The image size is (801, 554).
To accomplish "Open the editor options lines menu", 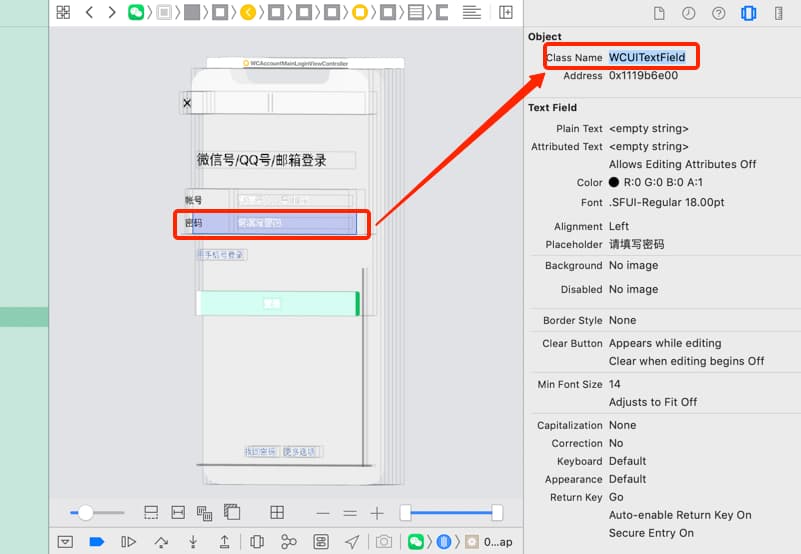I will point(472,12).
